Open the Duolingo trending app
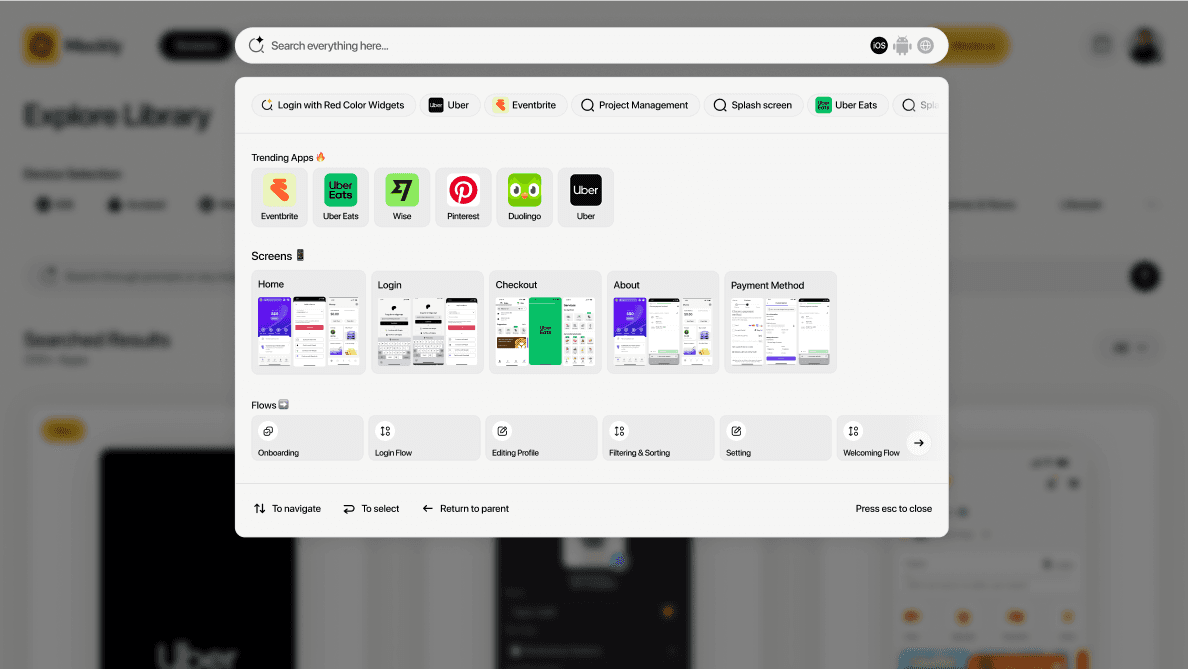 tap(524, 197)
